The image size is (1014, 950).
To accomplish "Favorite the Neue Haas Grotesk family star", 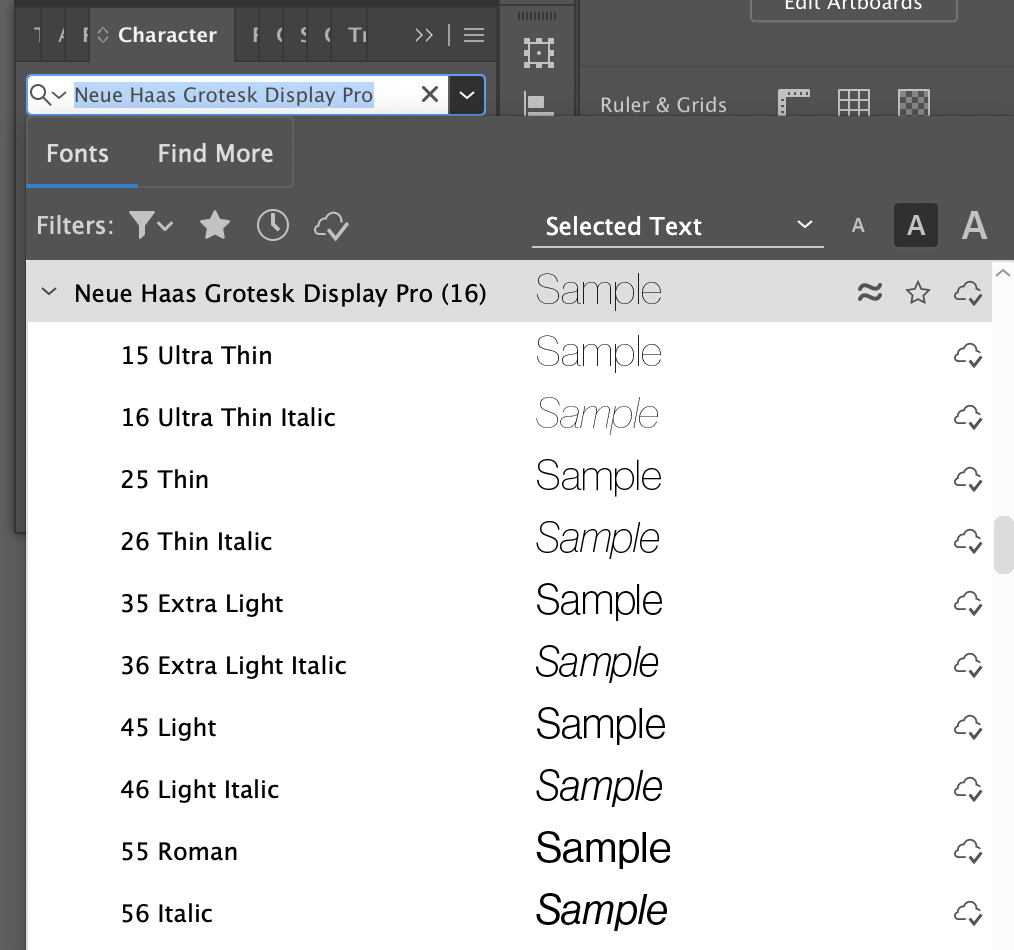I will coord(917,291).
